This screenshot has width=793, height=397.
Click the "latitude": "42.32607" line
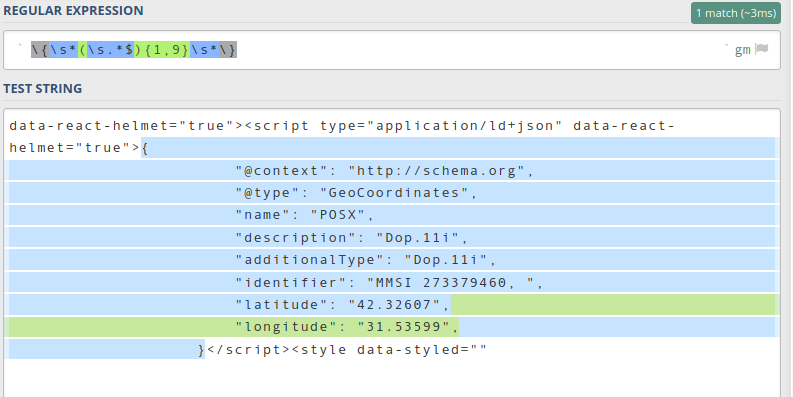[x=342, y=305]
